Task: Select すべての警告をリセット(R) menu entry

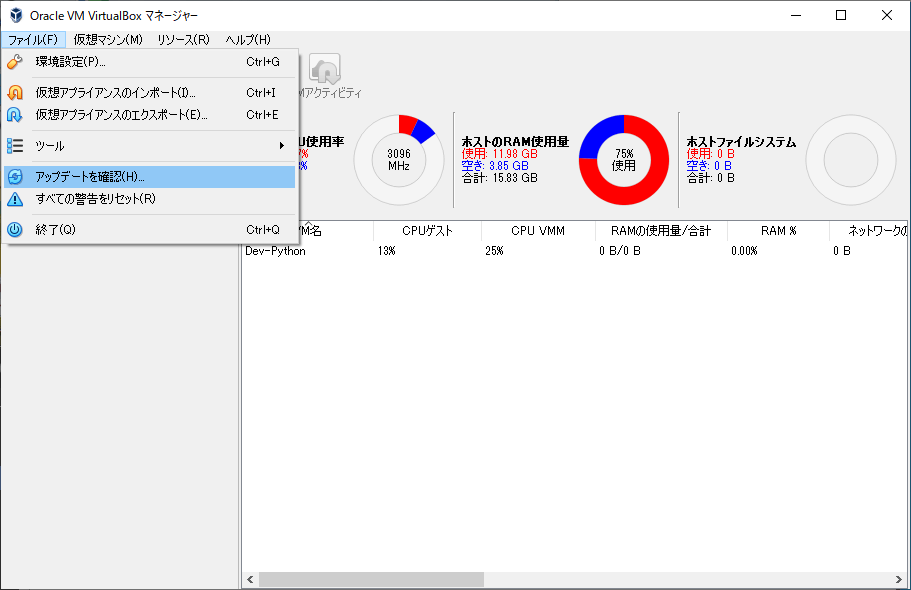Action: (x=149, y=199)
